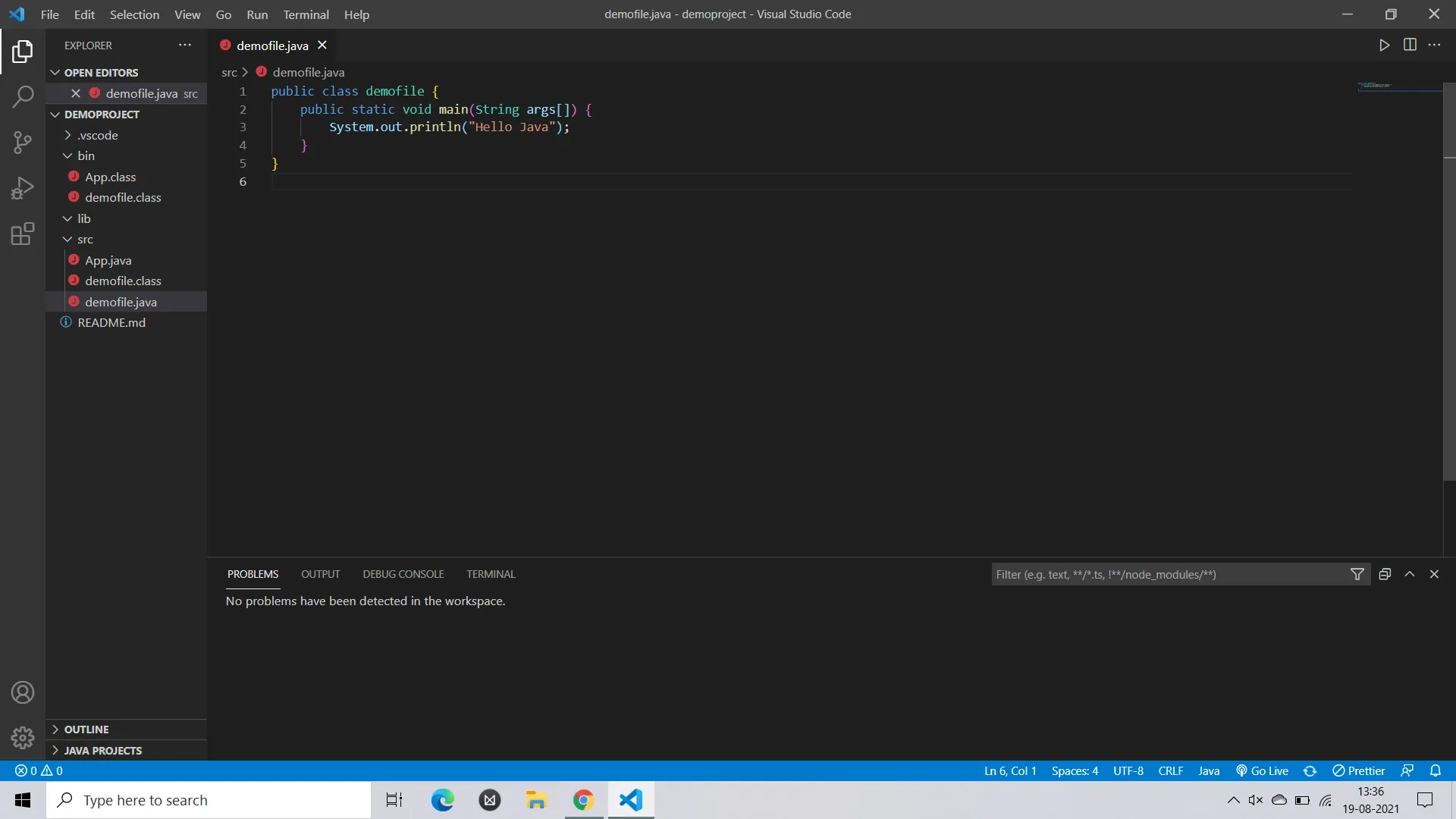Toggle the Prettier status bar item
The width and height of the screenshot is (1456, 819).
tap(1359, 770)
